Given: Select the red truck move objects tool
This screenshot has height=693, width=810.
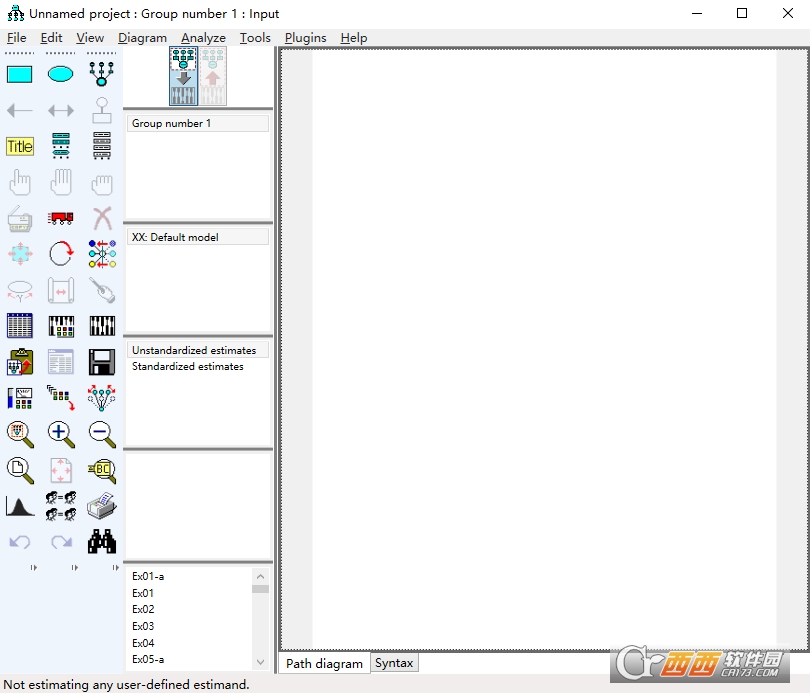Looking at the screenshot, I should pos(60,218).
